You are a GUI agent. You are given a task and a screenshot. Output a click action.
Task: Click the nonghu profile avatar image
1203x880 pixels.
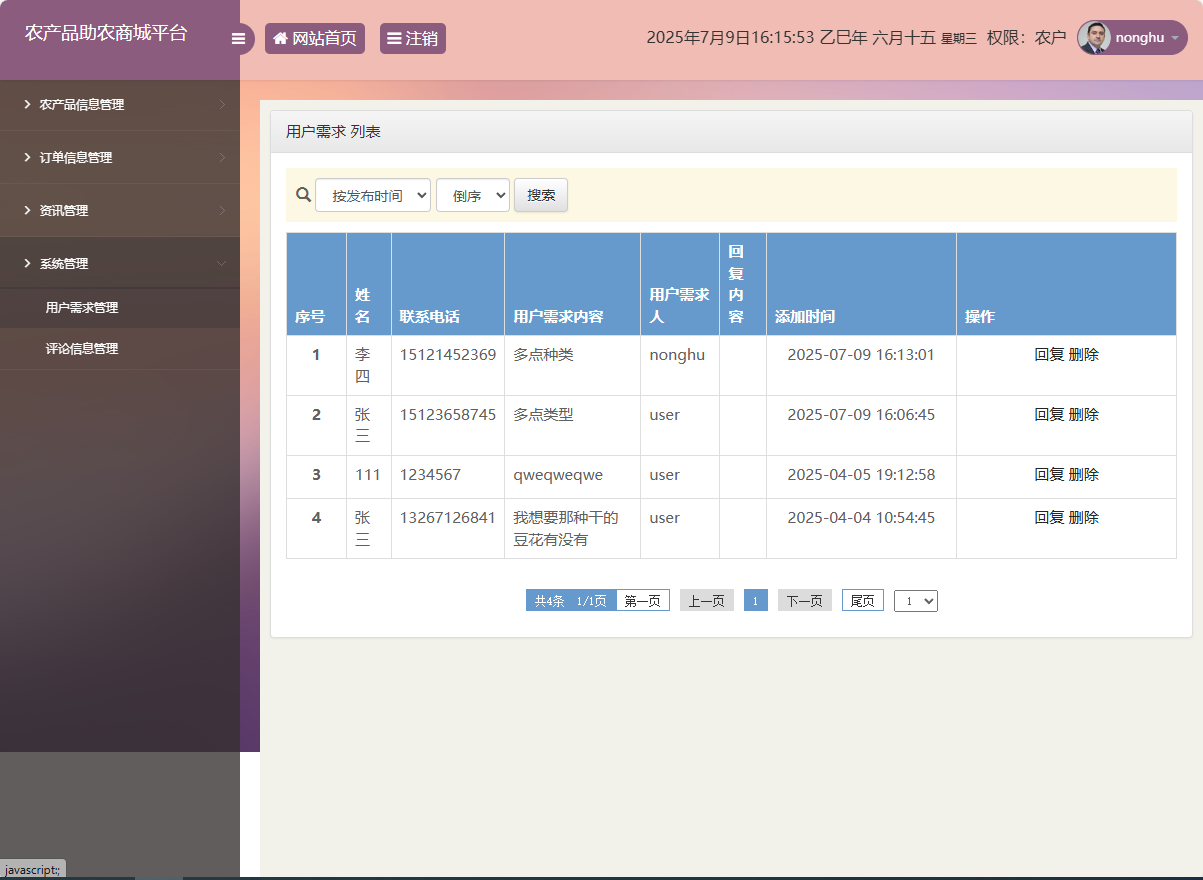coord(1095,37)
